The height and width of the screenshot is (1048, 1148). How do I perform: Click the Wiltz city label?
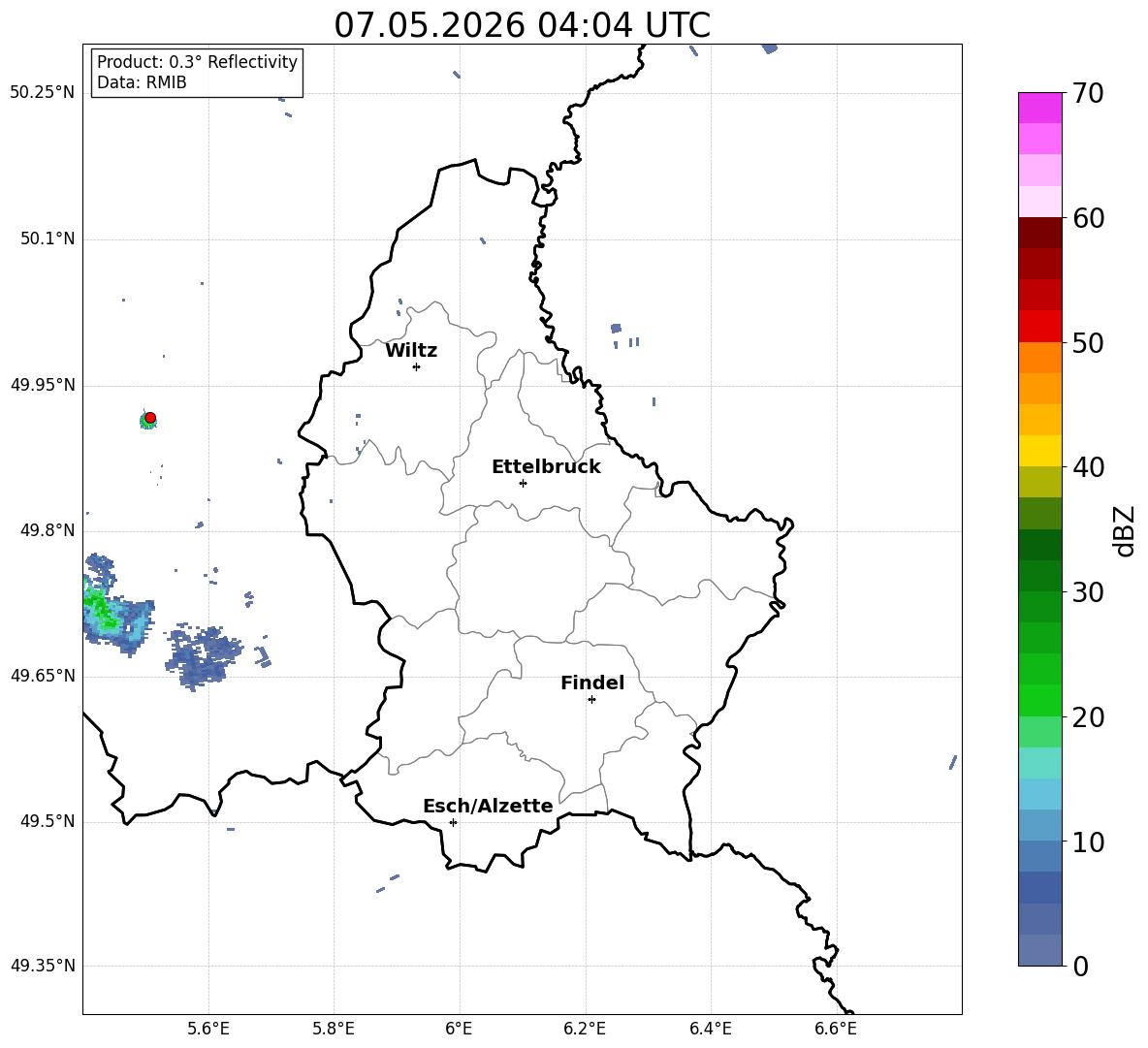(x=411, y=351)
